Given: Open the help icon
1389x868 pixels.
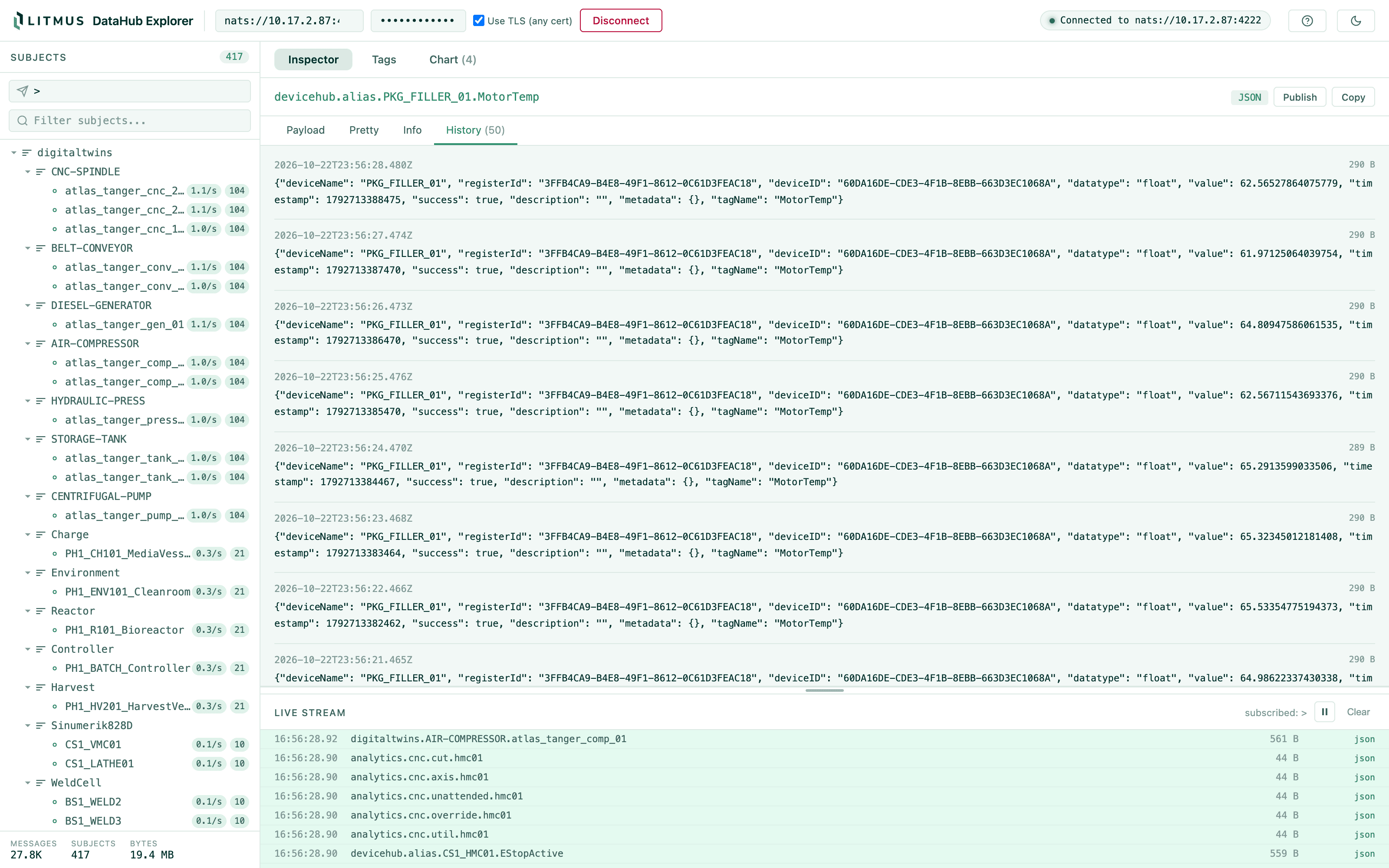Looking at the screenshot, I should tap(1307, 21).
